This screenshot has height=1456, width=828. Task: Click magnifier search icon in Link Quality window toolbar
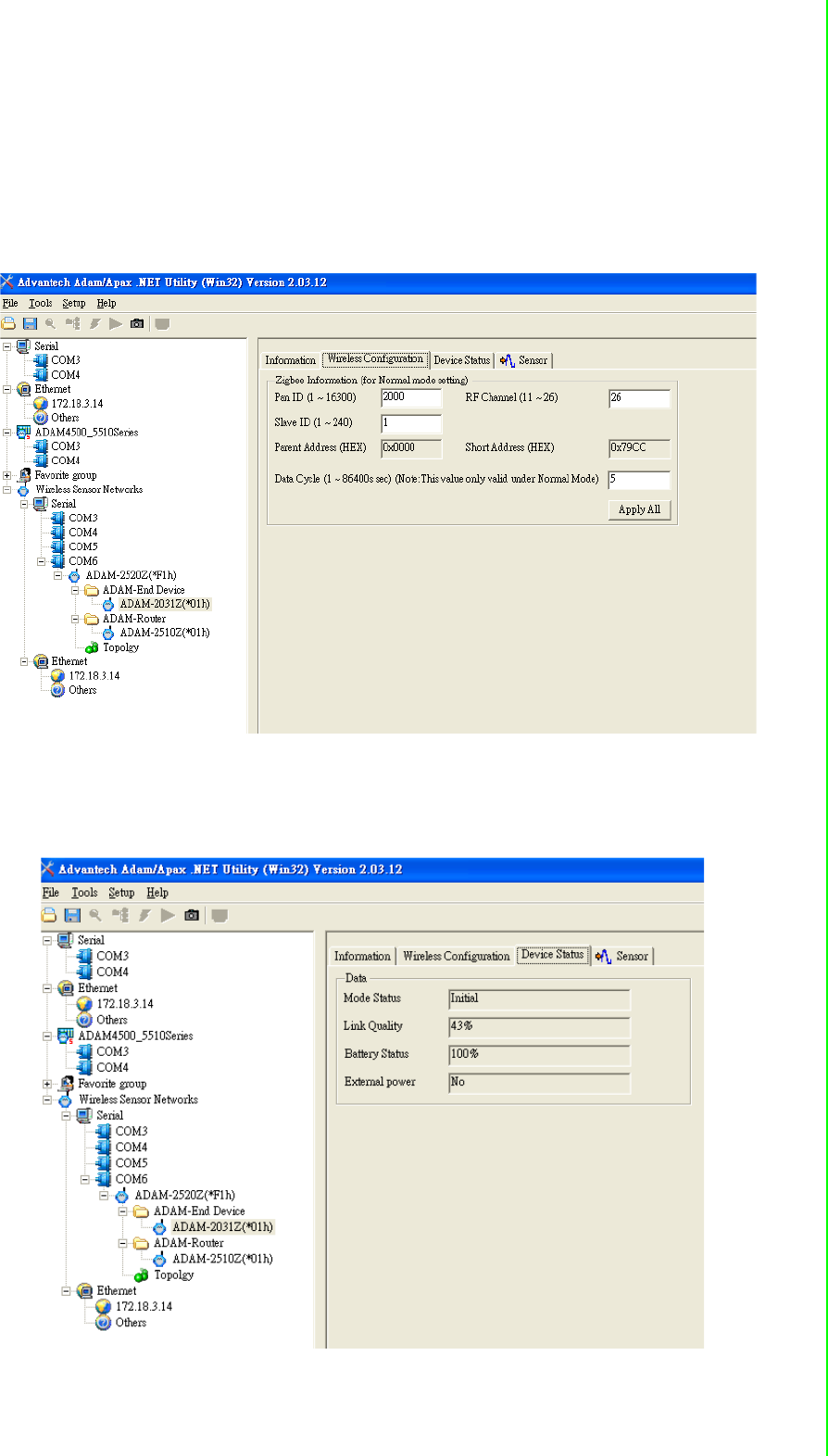tap(95, 915)
